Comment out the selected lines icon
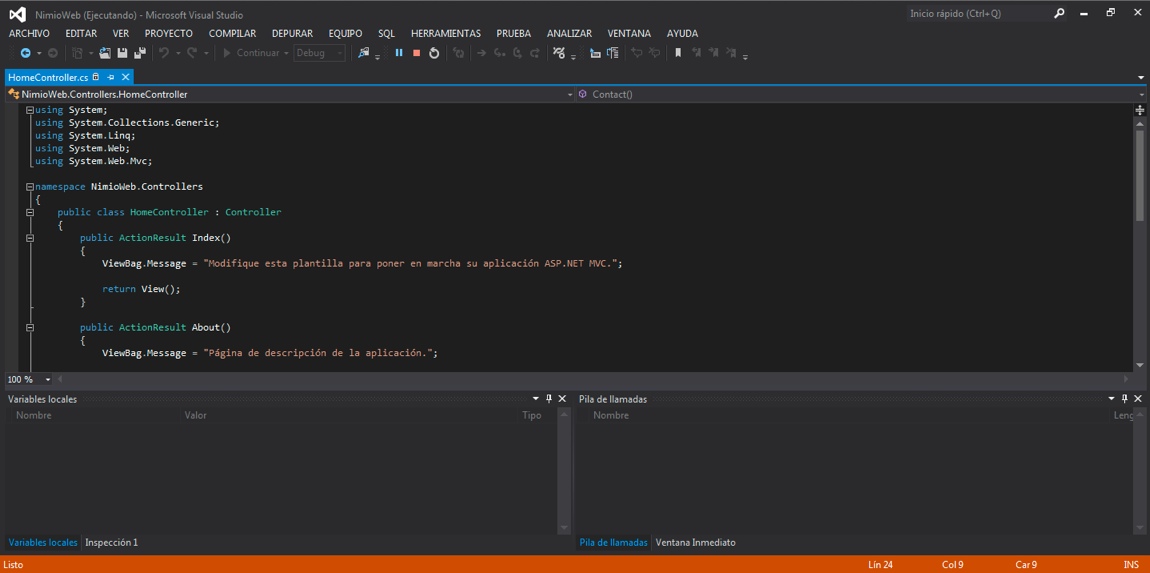This screenshot has width=1150, height=573. tap(637, 53)
